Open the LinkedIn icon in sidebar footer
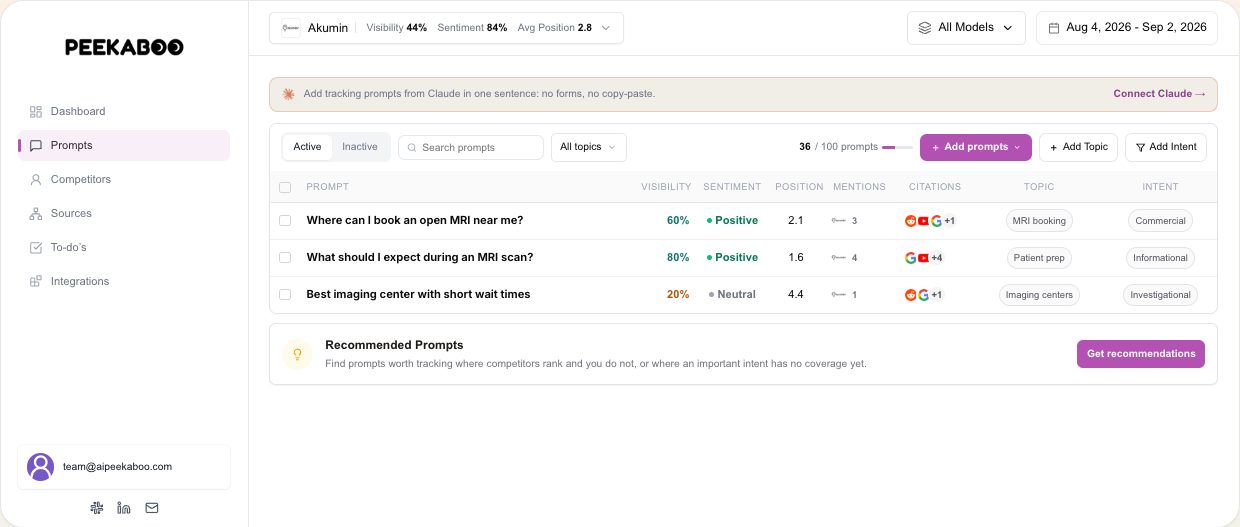 124,508
